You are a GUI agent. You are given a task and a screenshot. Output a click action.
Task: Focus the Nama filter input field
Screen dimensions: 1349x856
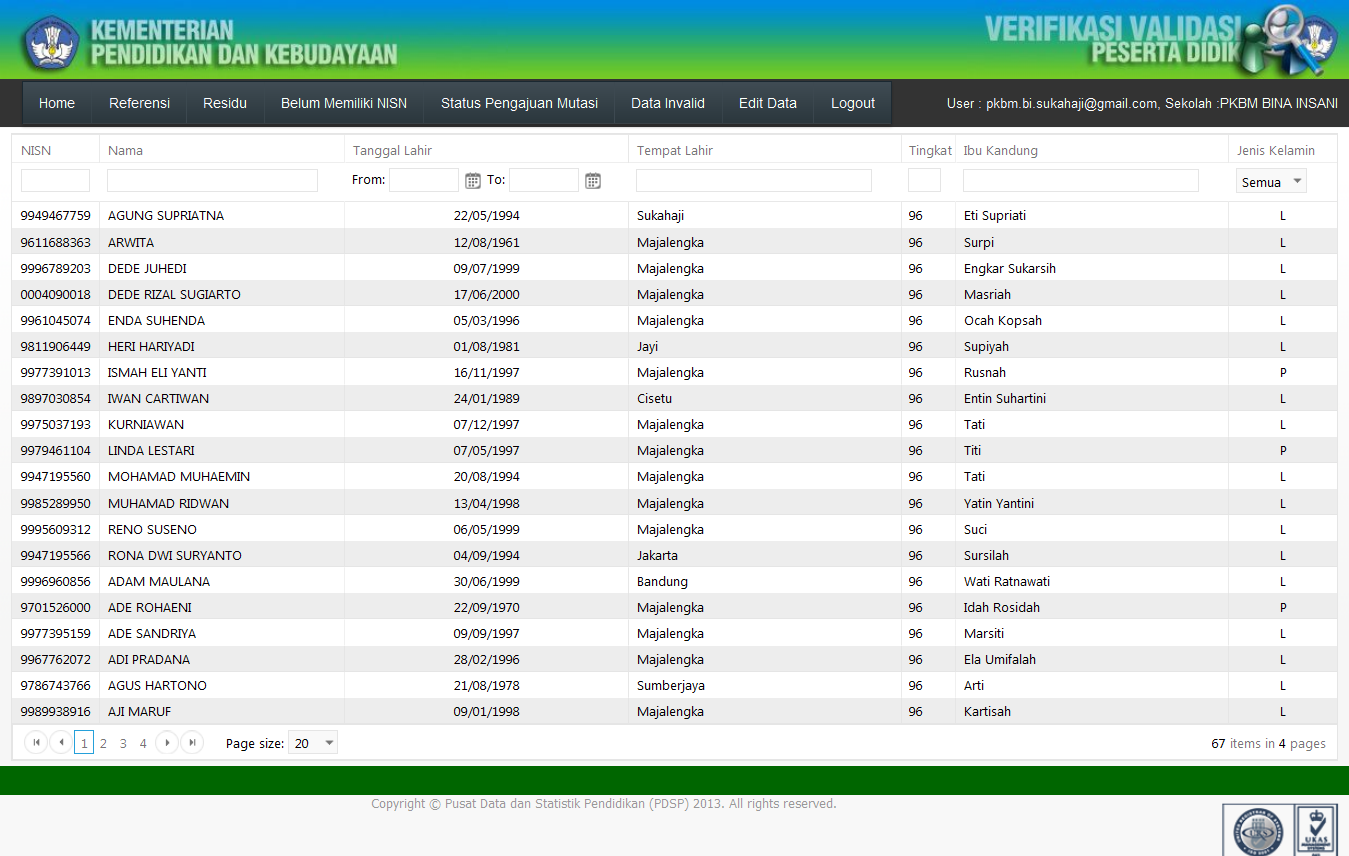pyautogui.click(x=212, y=180)
